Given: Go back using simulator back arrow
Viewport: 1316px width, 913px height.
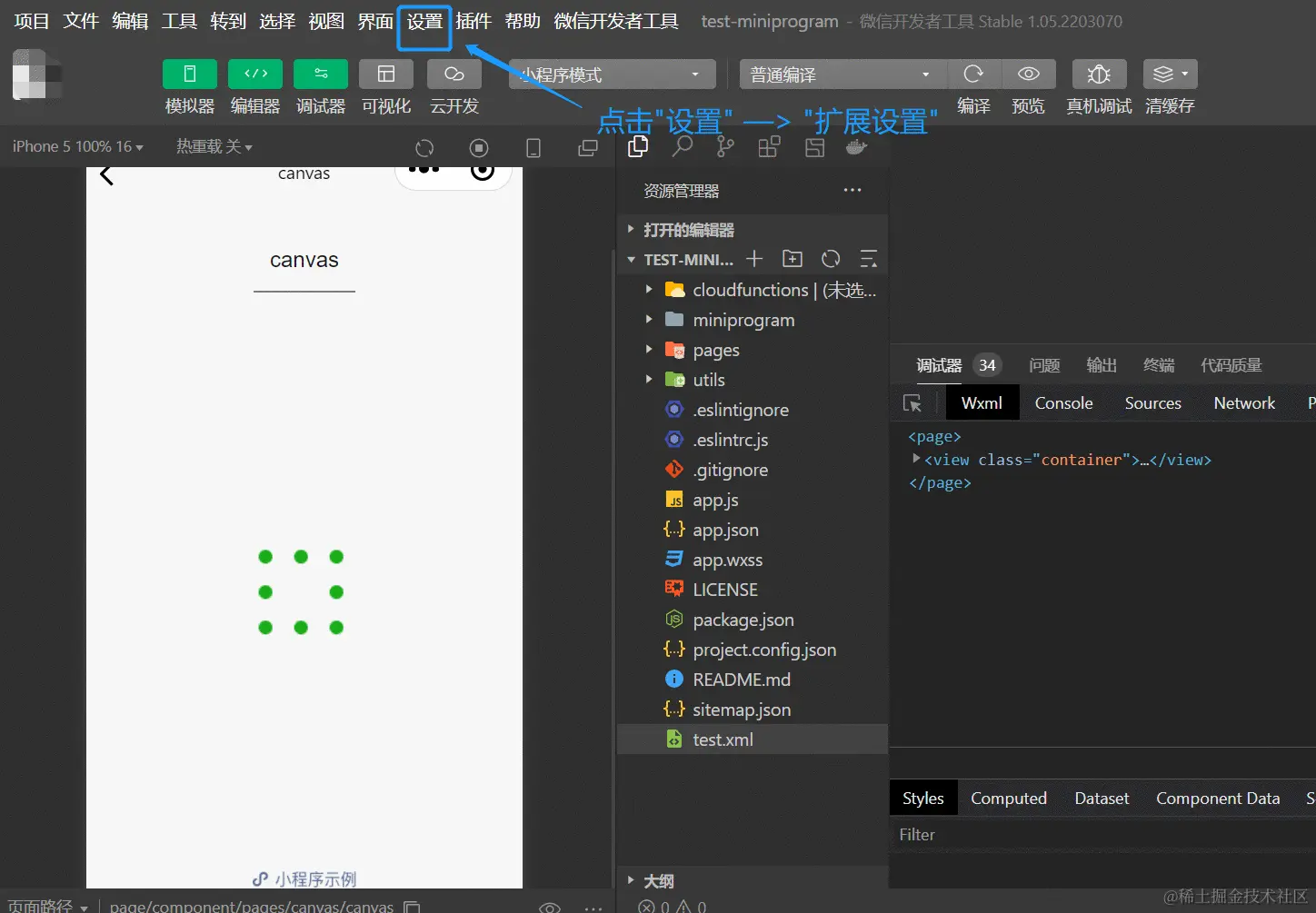Looking at the screenshot, I should pyautogui.click(x=107, y=174).
